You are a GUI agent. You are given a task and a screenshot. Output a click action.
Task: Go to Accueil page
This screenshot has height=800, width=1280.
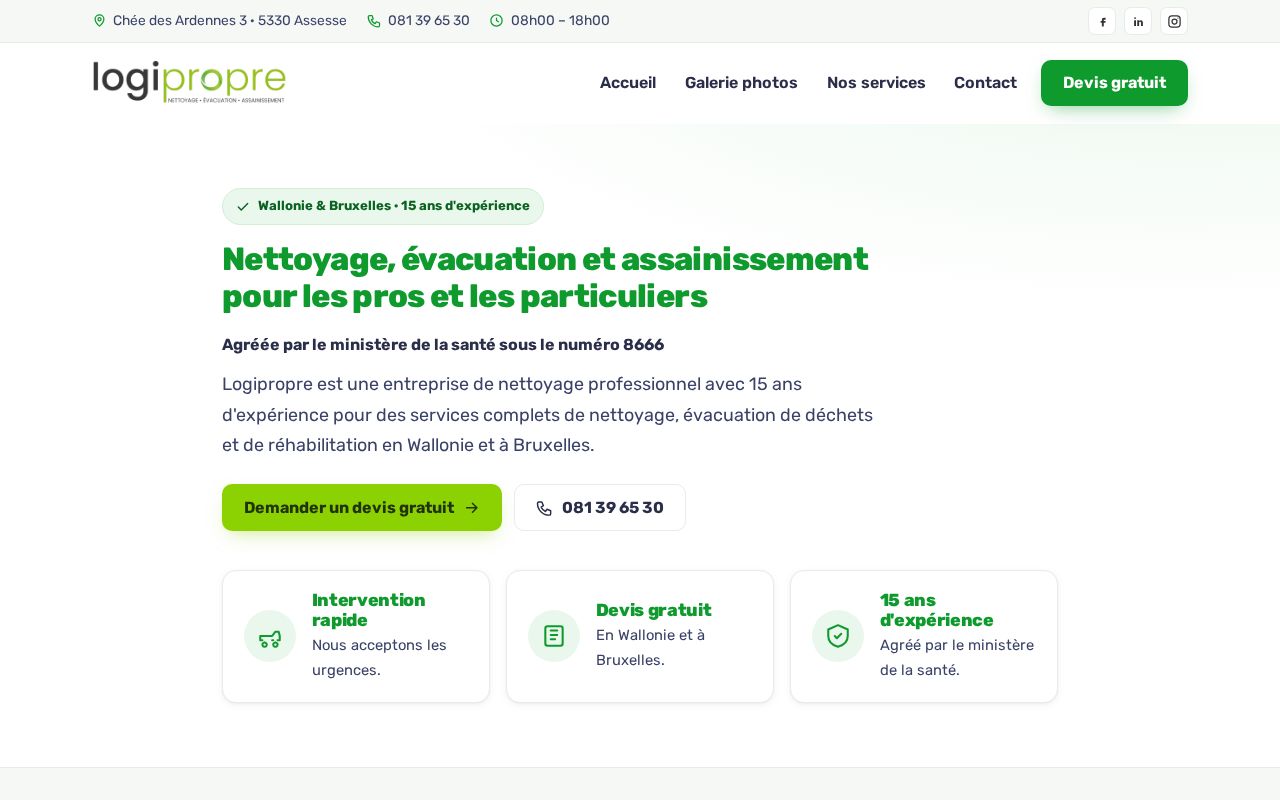tap(628, 83)
